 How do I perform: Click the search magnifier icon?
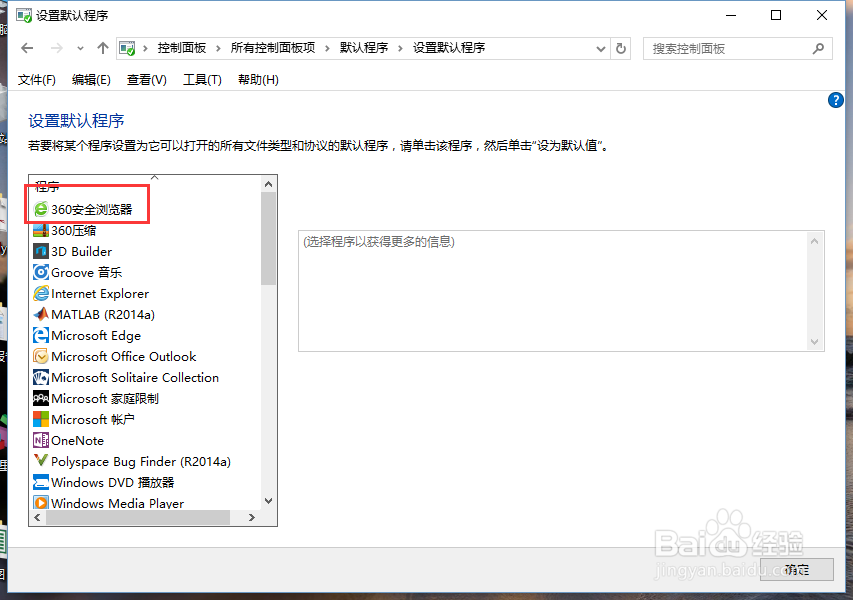pos(818,48)
